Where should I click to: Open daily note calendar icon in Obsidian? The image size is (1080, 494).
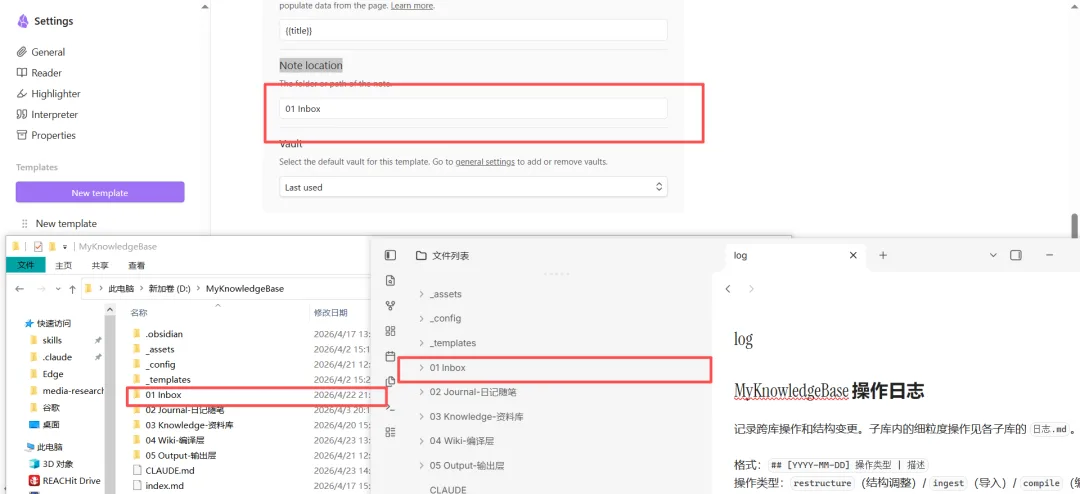point(391,356)
